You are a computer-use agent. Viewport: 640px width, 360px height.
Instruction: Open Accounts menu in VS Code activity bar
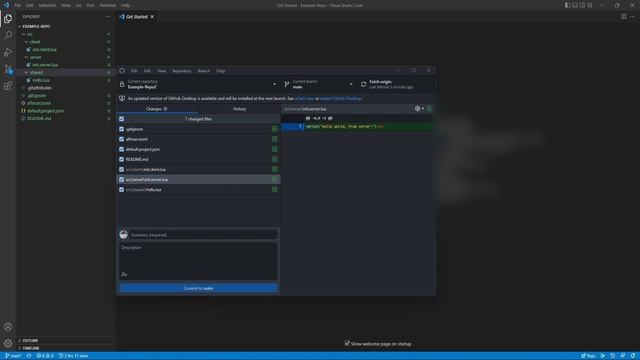coord(8,327)
